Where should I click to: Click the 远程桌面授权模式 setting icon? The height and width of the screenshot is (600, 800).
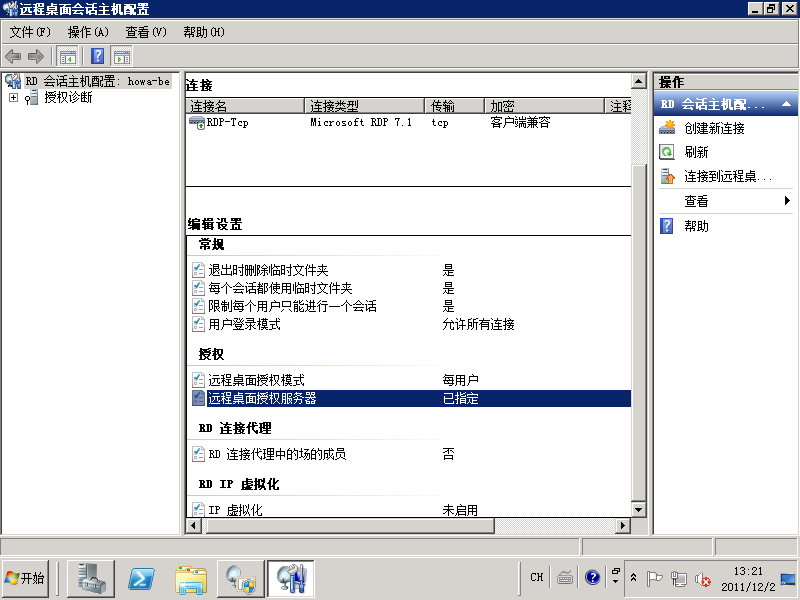tap(198, 380)
